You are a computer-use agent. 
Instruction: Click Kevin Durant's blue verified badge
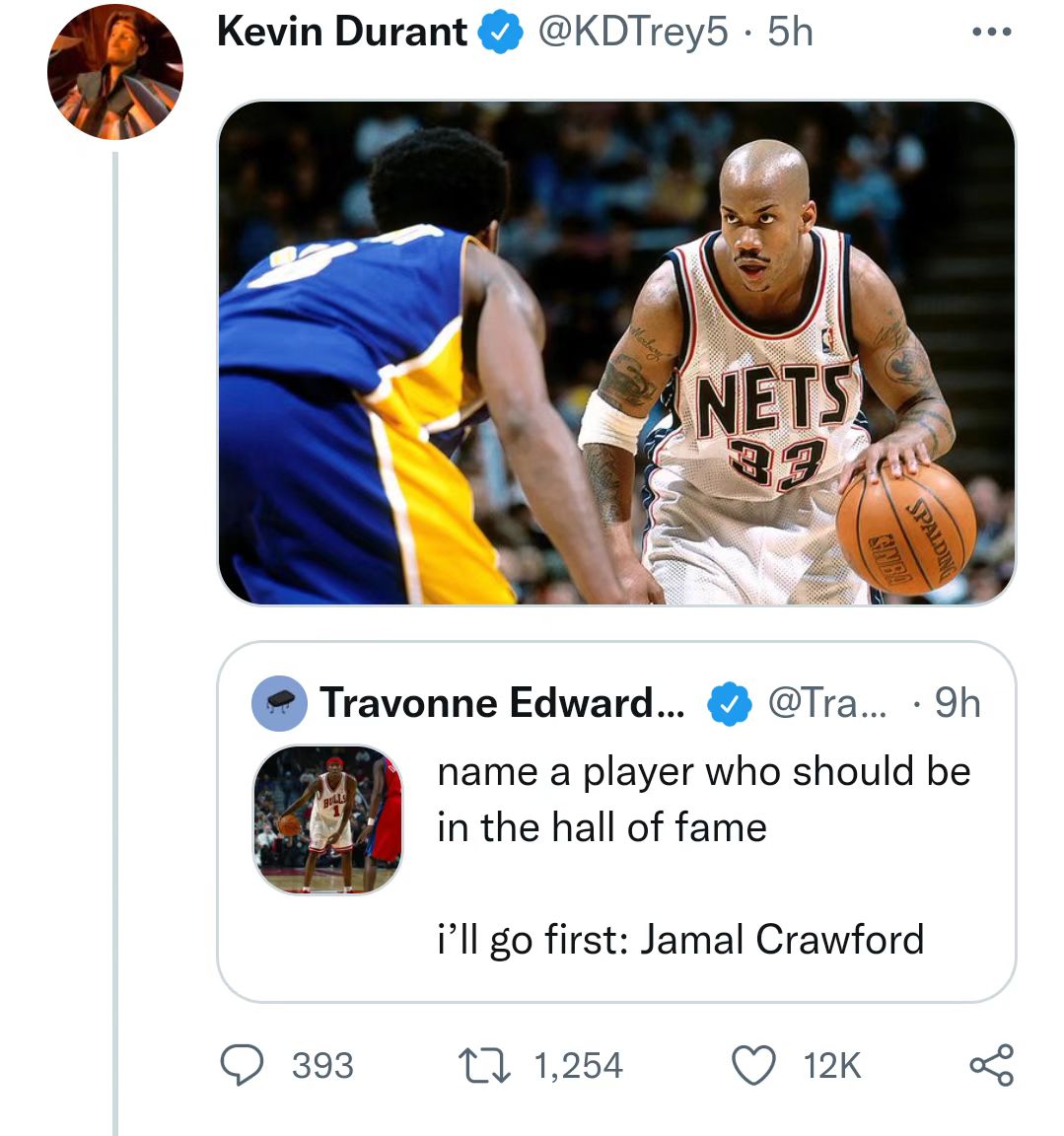tap(500, 33)
